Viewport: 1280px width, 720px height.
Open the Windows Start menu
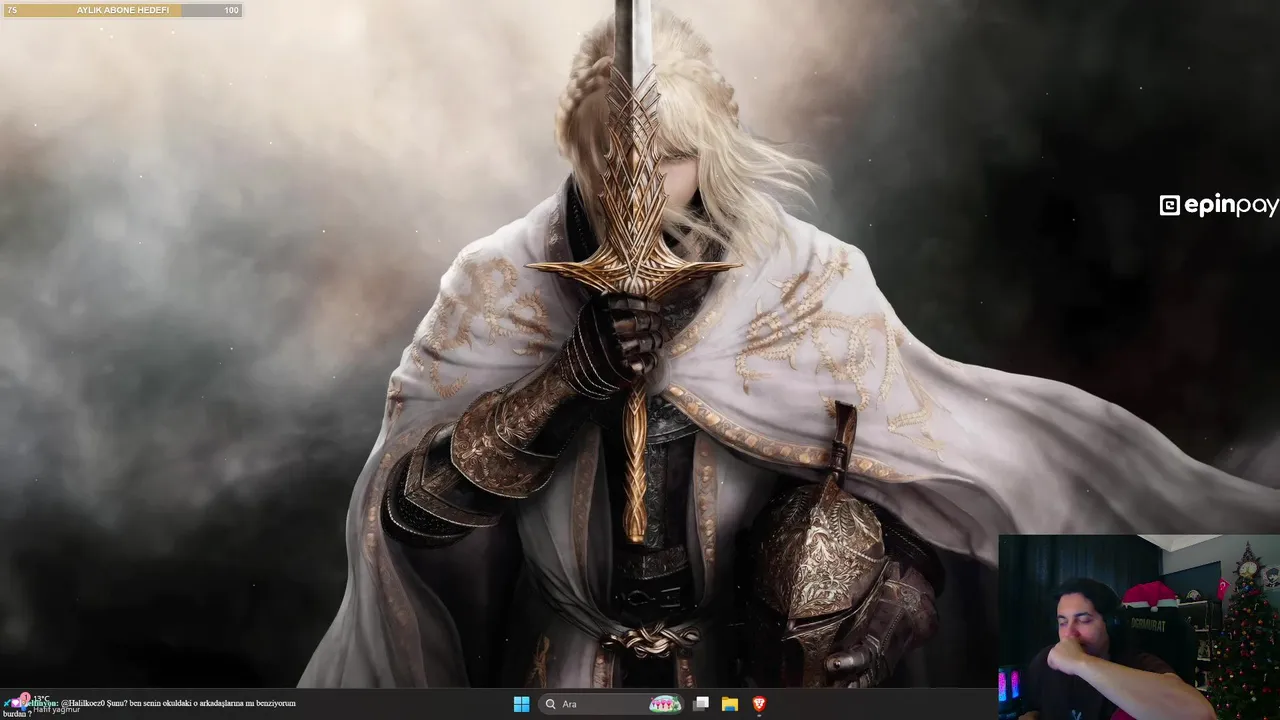pyautogui.click(x=521, y=704)
